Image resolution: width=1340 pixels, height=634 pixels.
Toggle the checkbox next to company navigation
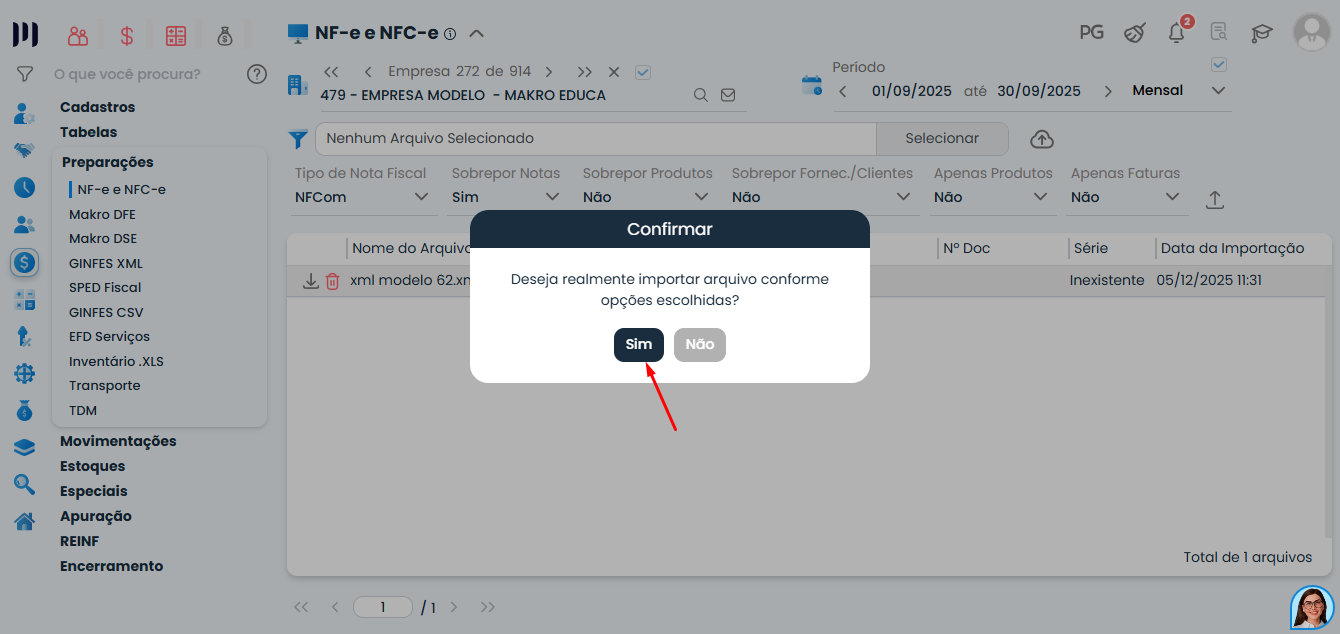tap(643, 72)
